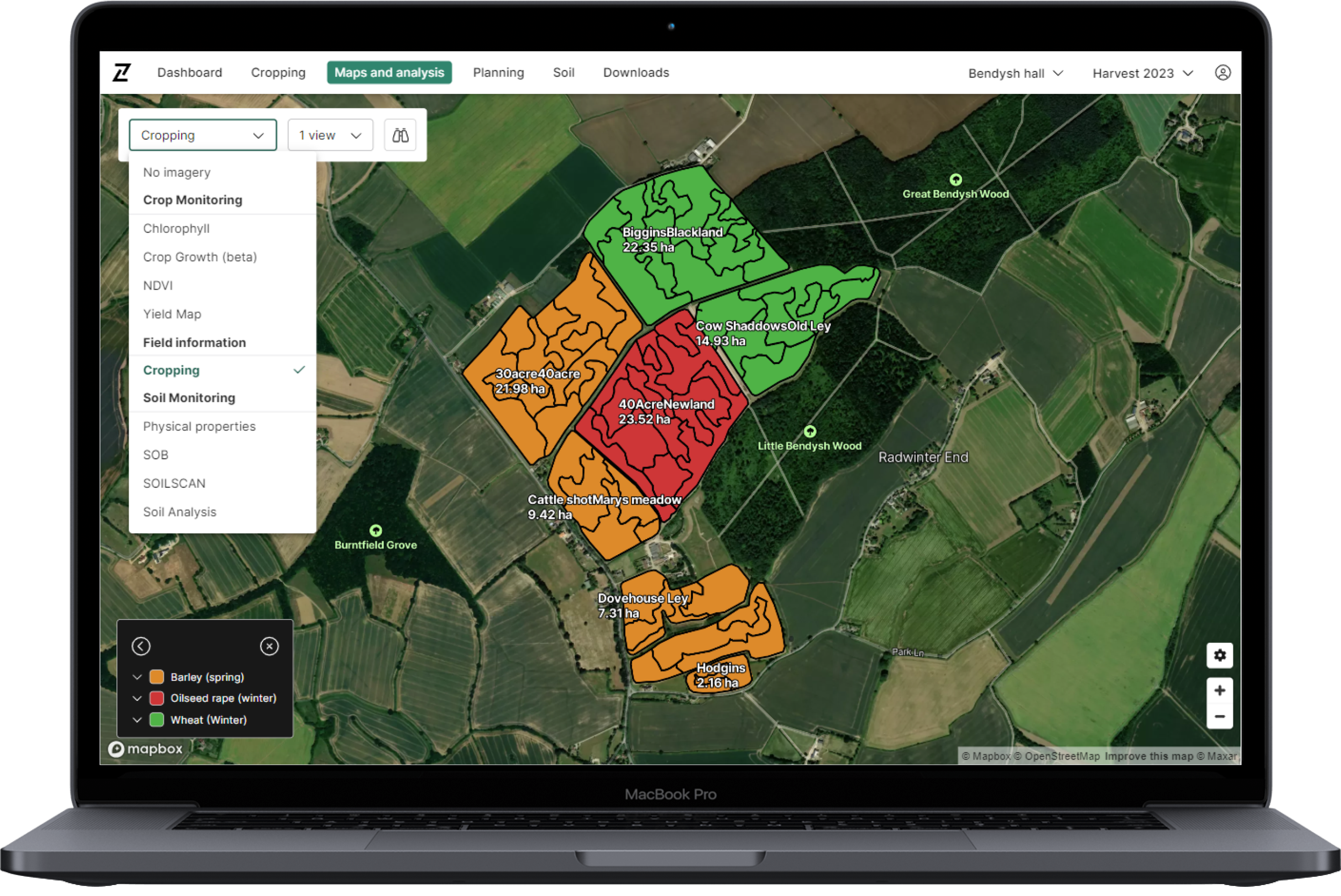Click the collapse legend panel icon
Image resolution: width=1341 pixels, height=896 pixels.
tap(141, 645)
